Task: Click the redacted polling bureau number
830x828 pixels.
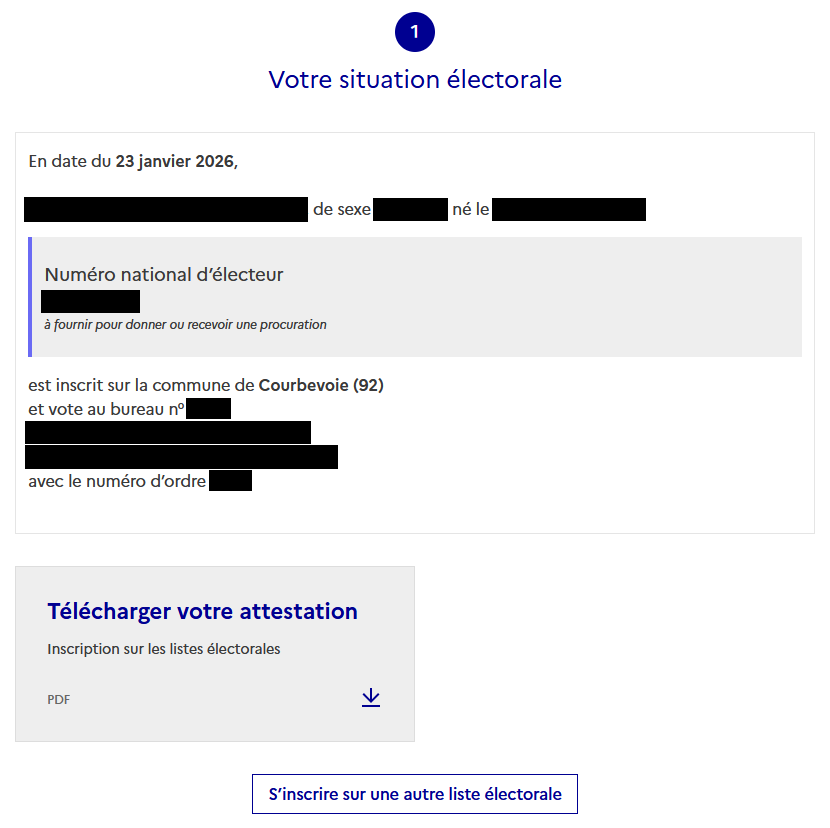Action: click(208, 408)
